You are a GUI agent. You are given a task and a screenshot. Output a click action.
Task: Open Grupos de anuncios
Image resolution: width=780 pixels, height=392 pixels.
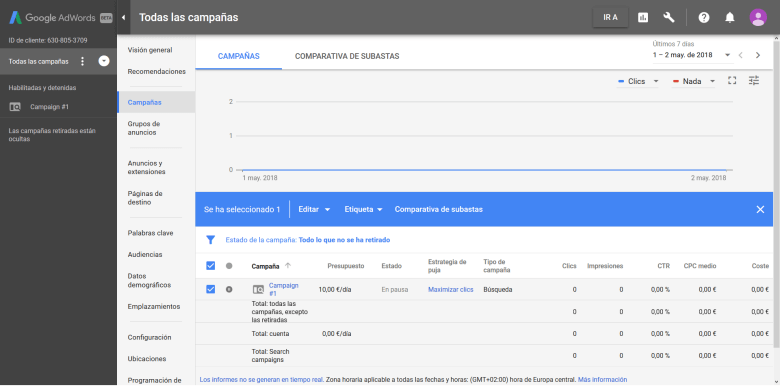(x=144, y=128)
